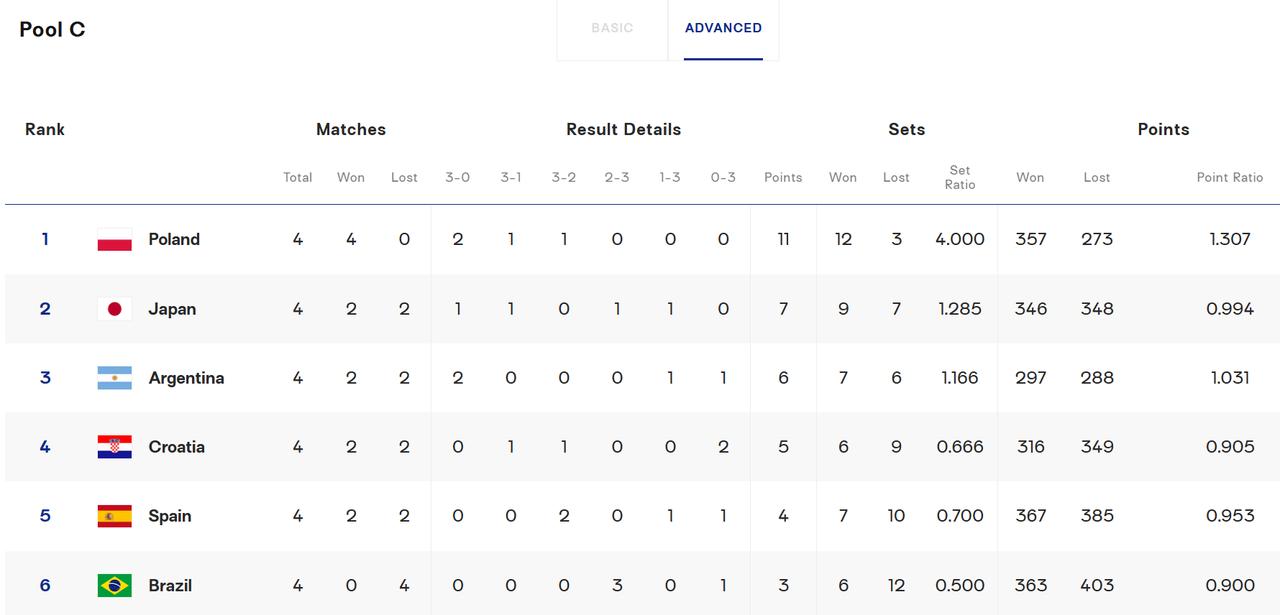1280x615 pixels.
Task: Click the Brazil flag icon
Action: click(x=114, y=585)
